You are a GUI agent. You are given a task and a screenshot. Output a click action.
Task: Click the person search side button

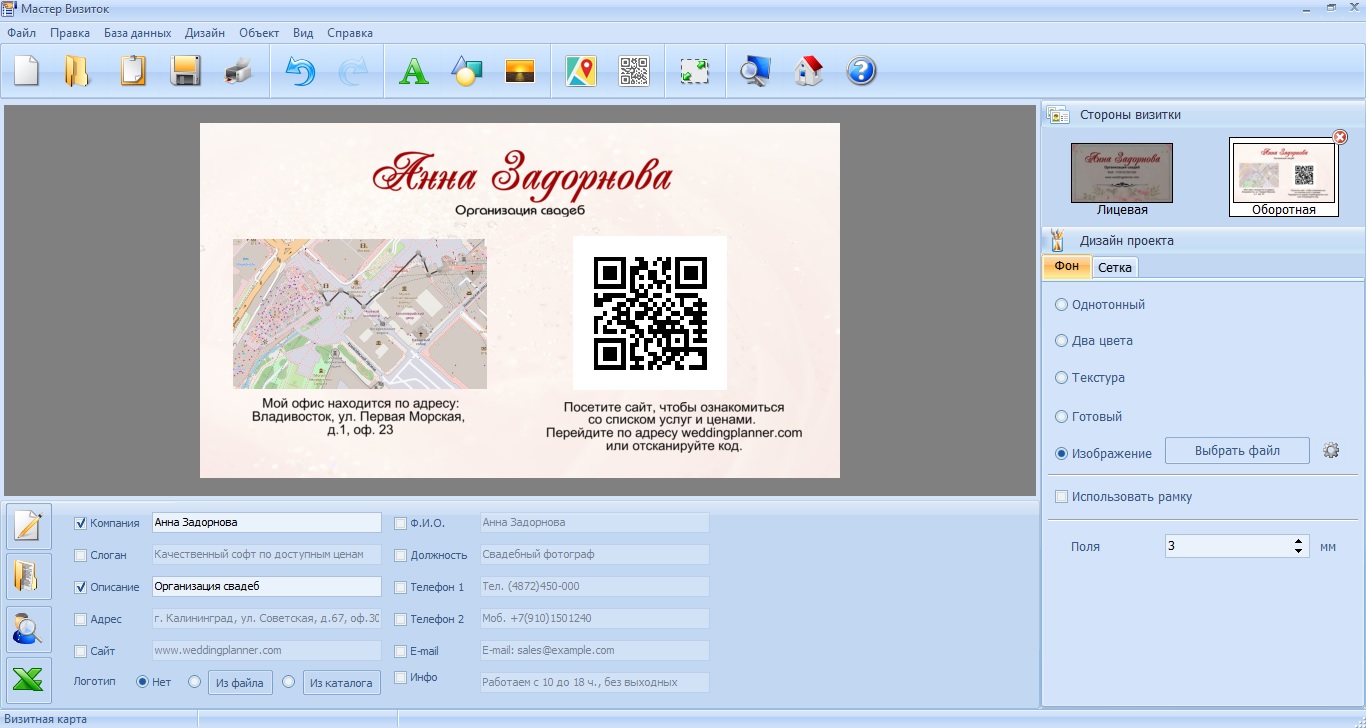[x=29, y=629]
